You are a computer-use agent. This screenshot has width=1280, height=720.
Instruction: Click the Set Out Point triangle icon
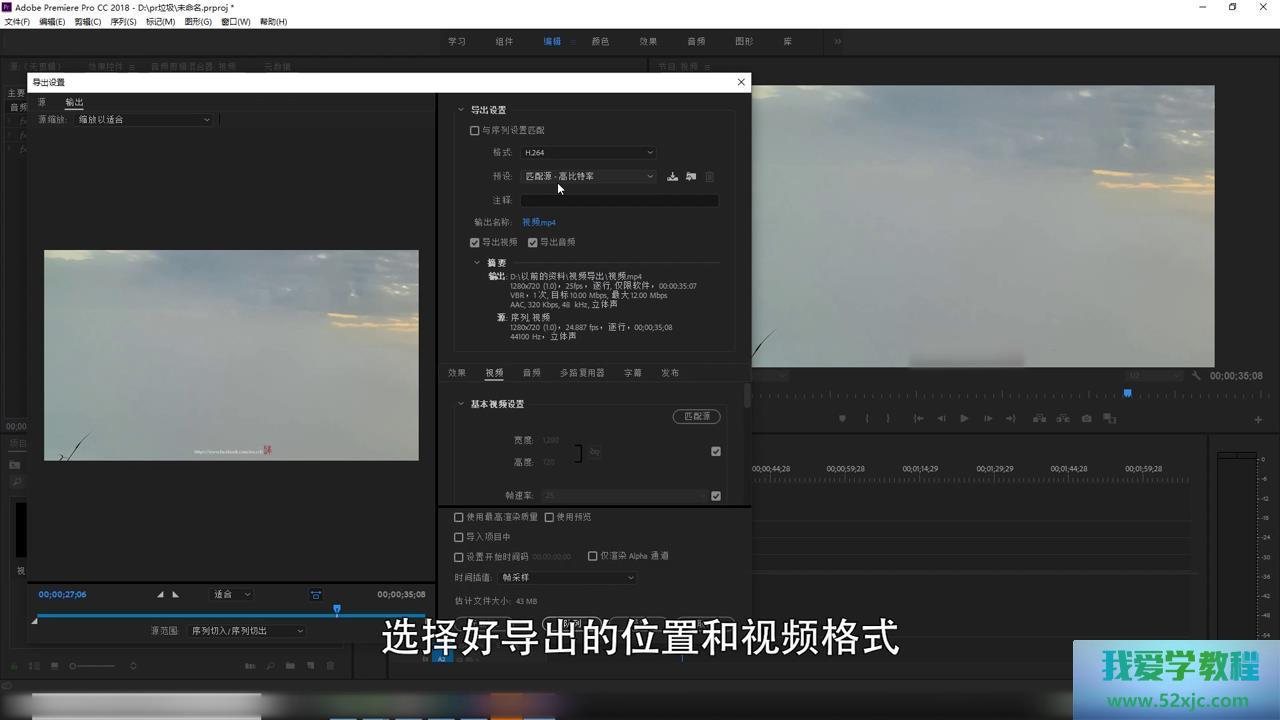click(176, 594)
